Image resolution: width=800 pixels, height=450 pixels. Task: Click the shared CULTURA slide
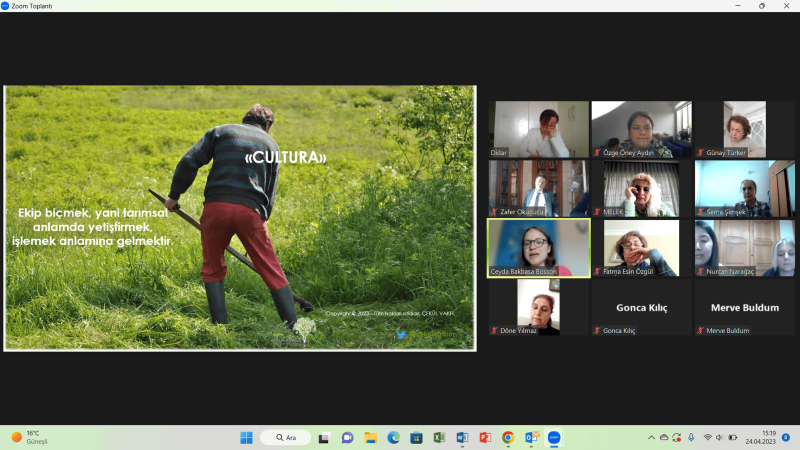pyautogui.click(x=239, y=217)
